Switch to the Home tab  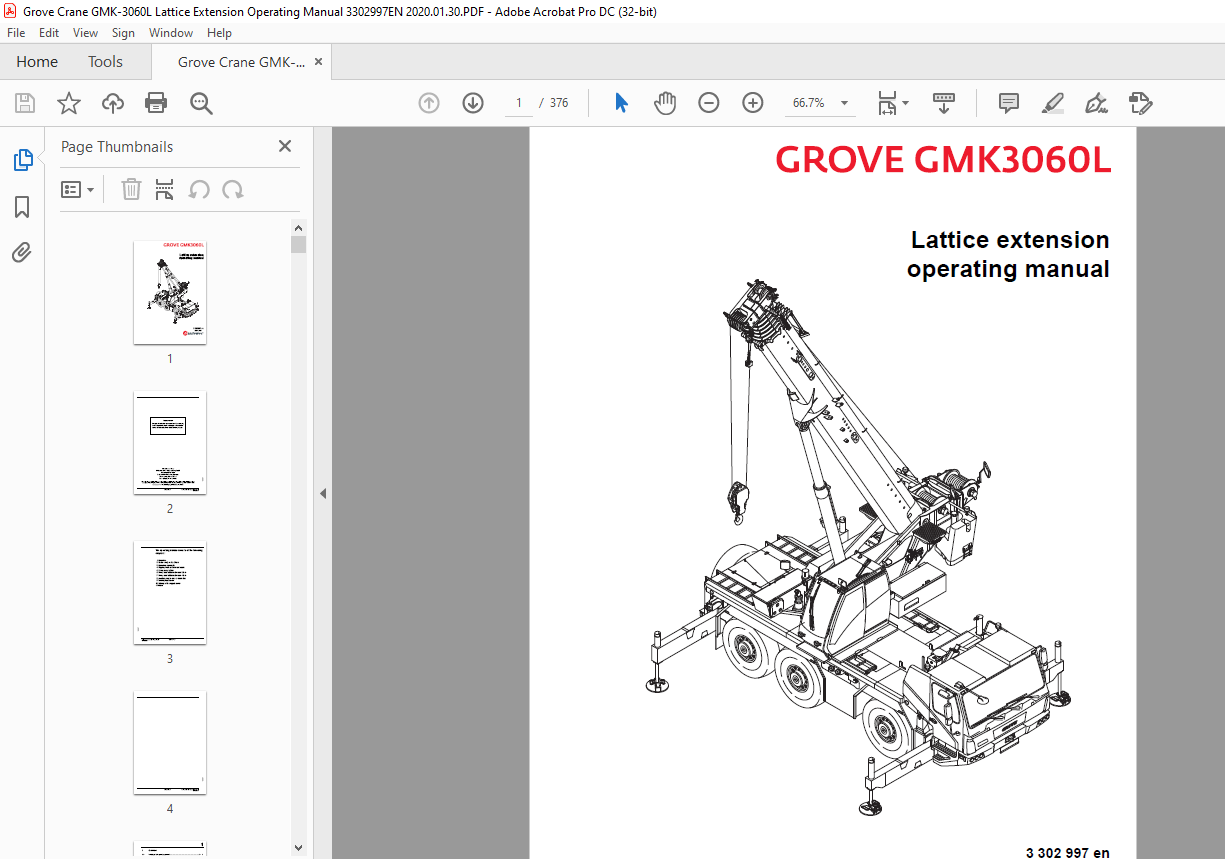(x=37, y=62)
